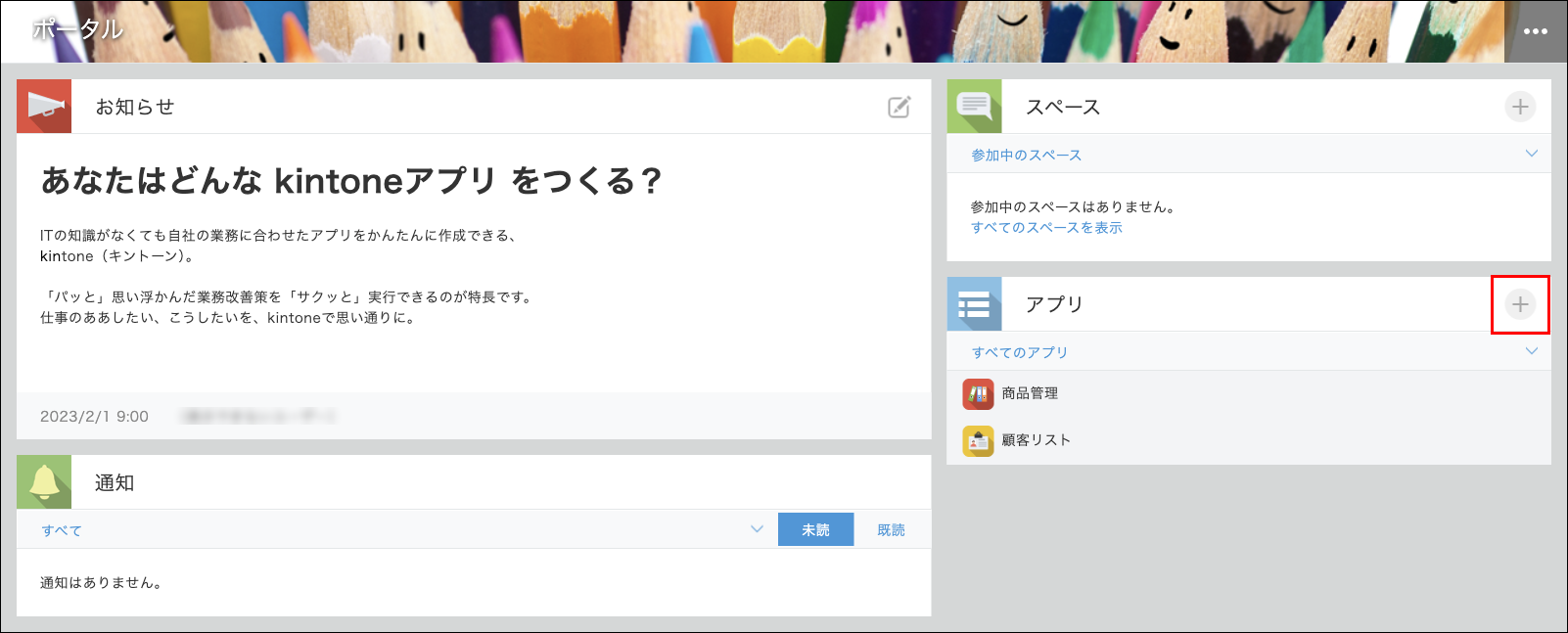Click the 通知 heading
Viewport: 1568px width, 633px height.
point(115,482)
